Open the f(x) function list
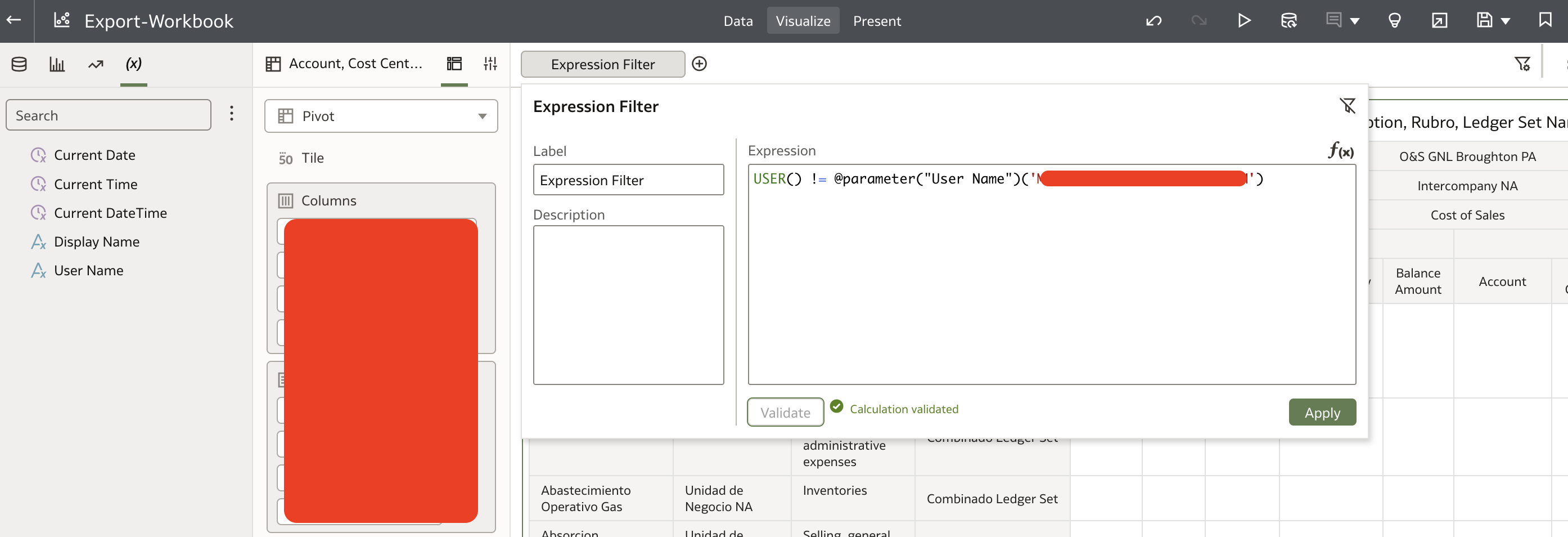This screenshot has width=1568, height=537. point(1341,150)
